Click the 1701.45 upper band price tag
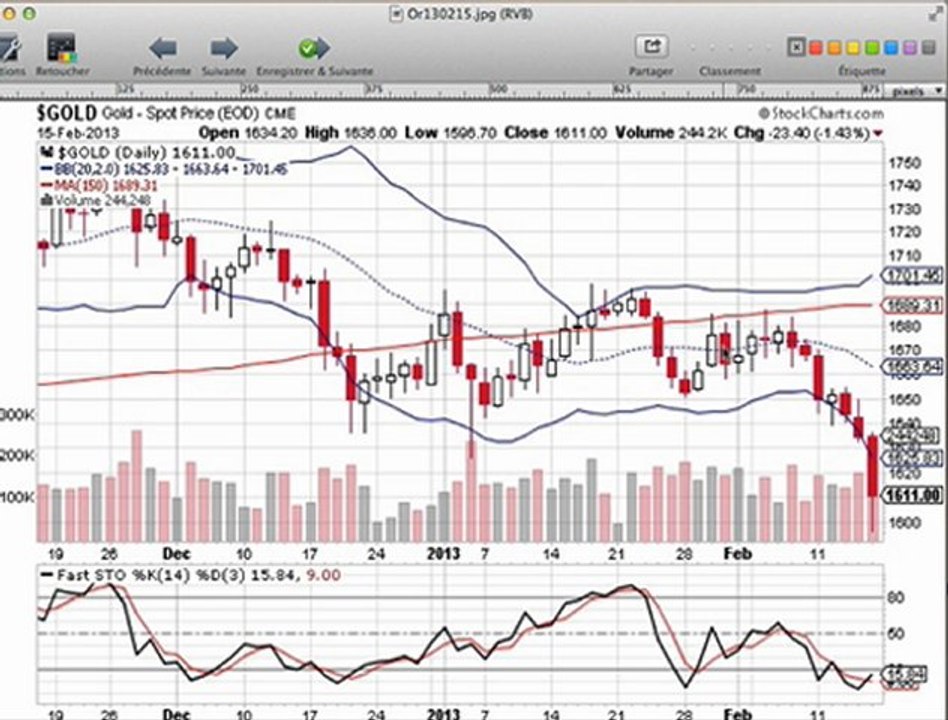Image resolution: width=948 pixels, height=720 pixels. point(912,276)
